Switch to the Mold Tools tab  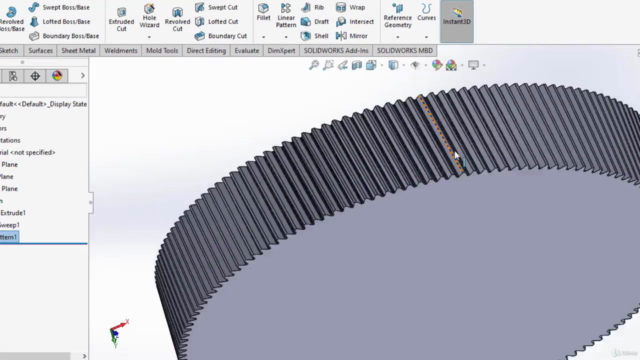162,51
